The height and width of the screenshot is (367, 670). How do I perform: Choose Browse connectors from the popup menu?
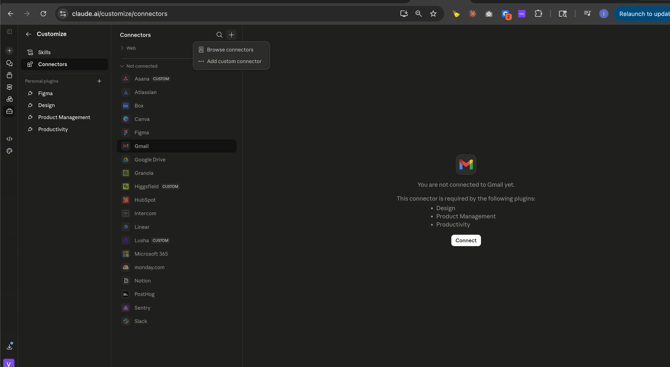point(231,50)
